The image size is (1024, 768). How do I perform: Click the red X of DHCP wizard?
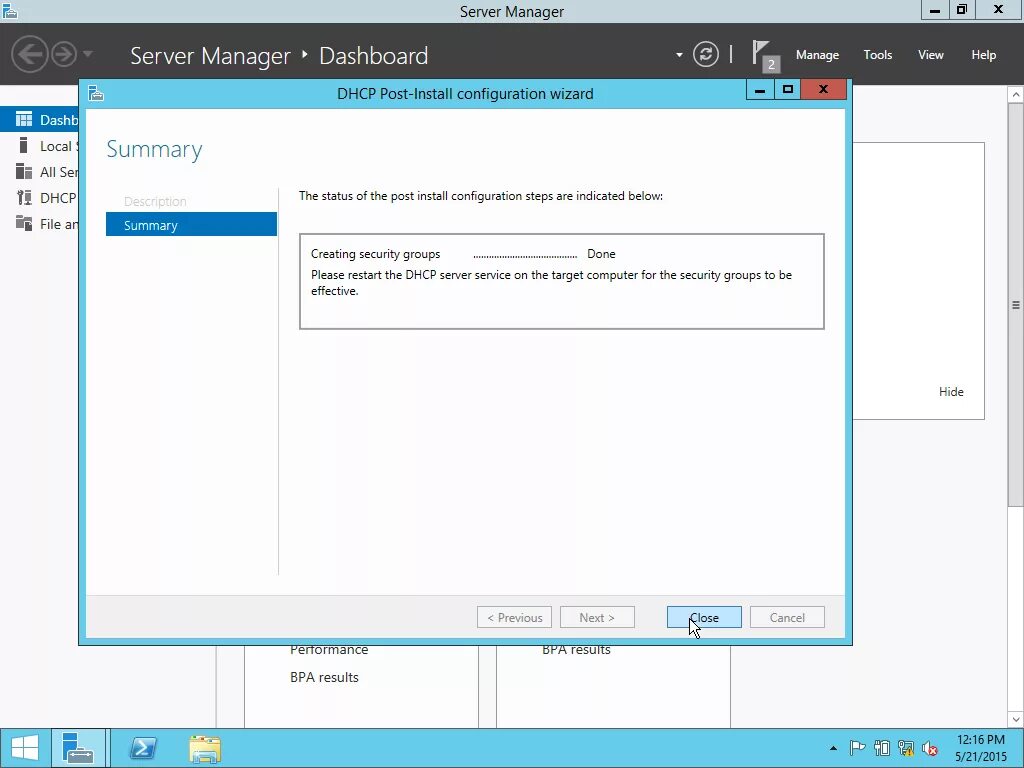tap(824, 89)
